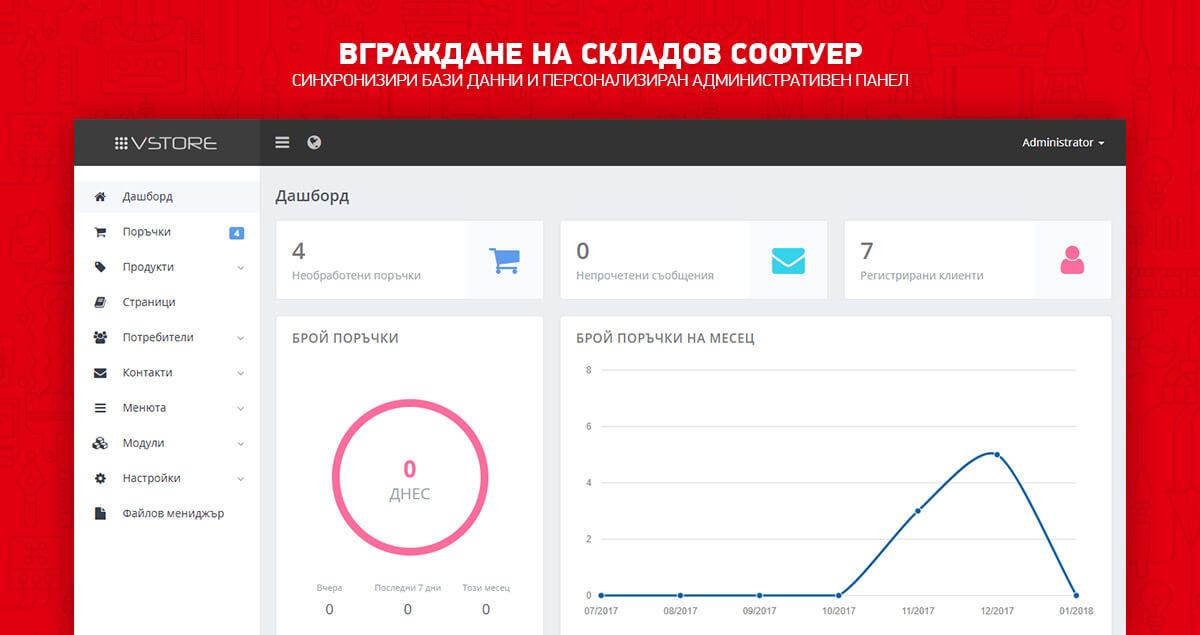Viewport: 1200px width, 635px height.
Task: Click the envelope icon in messages card
Action: click(788, 260)
